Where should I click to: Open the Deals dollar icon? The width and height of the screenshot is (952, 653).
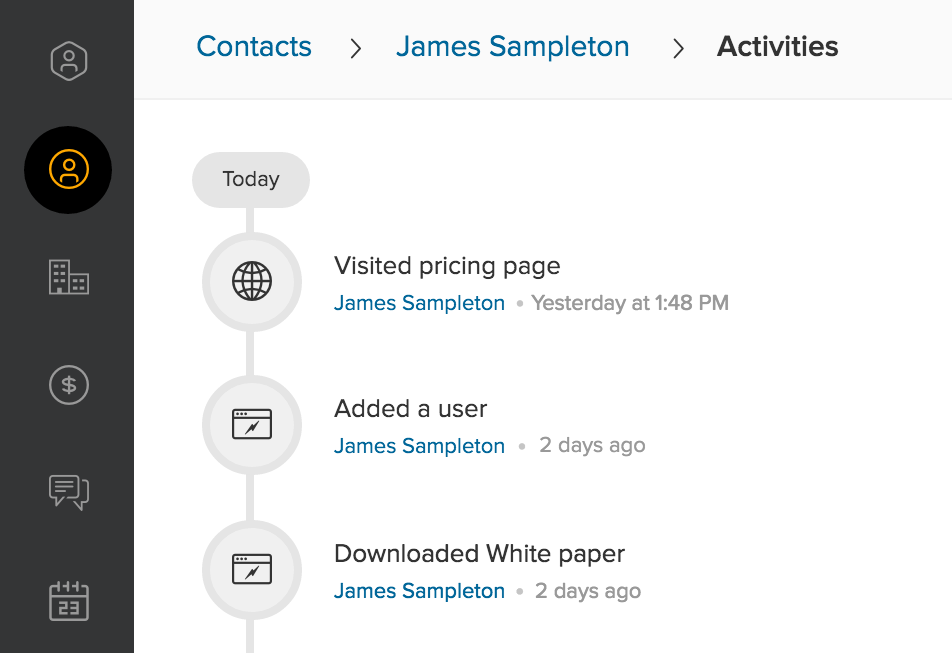(69, 385)
